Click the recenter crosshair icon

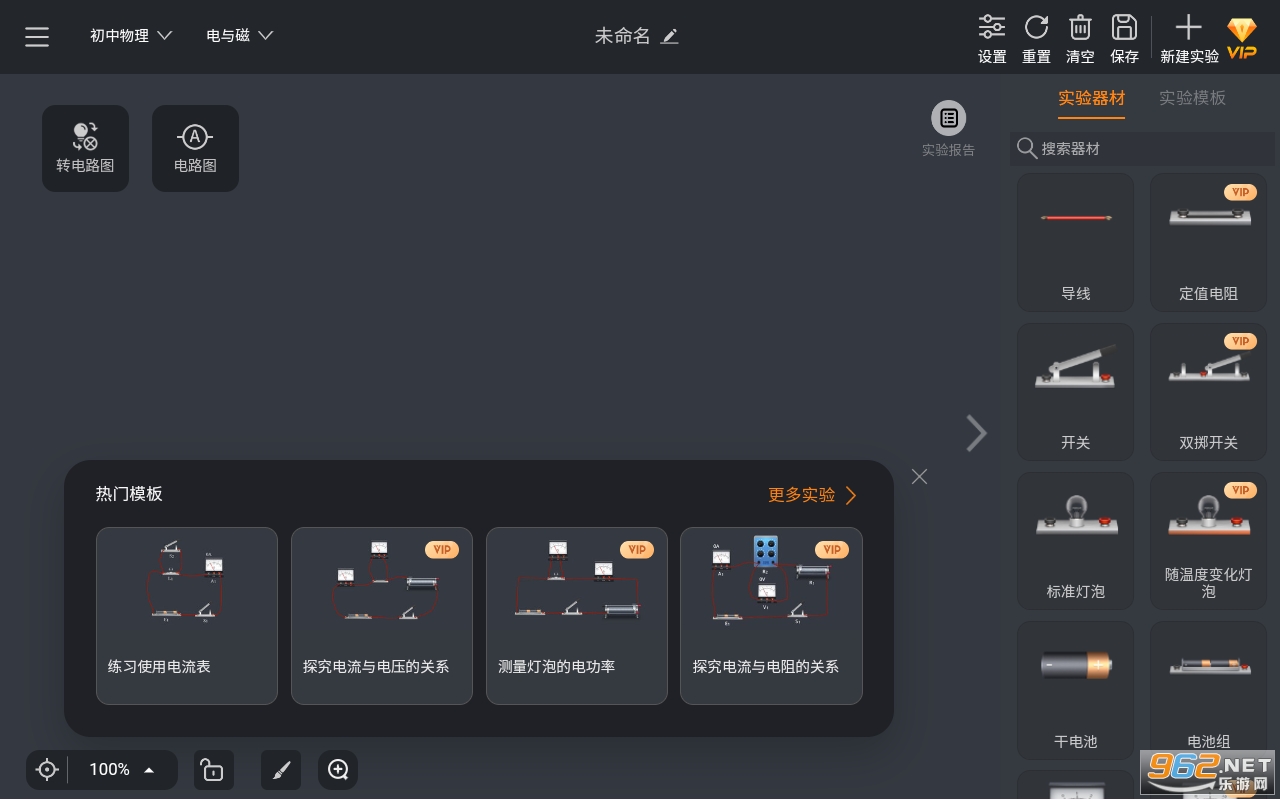[47, 770]
